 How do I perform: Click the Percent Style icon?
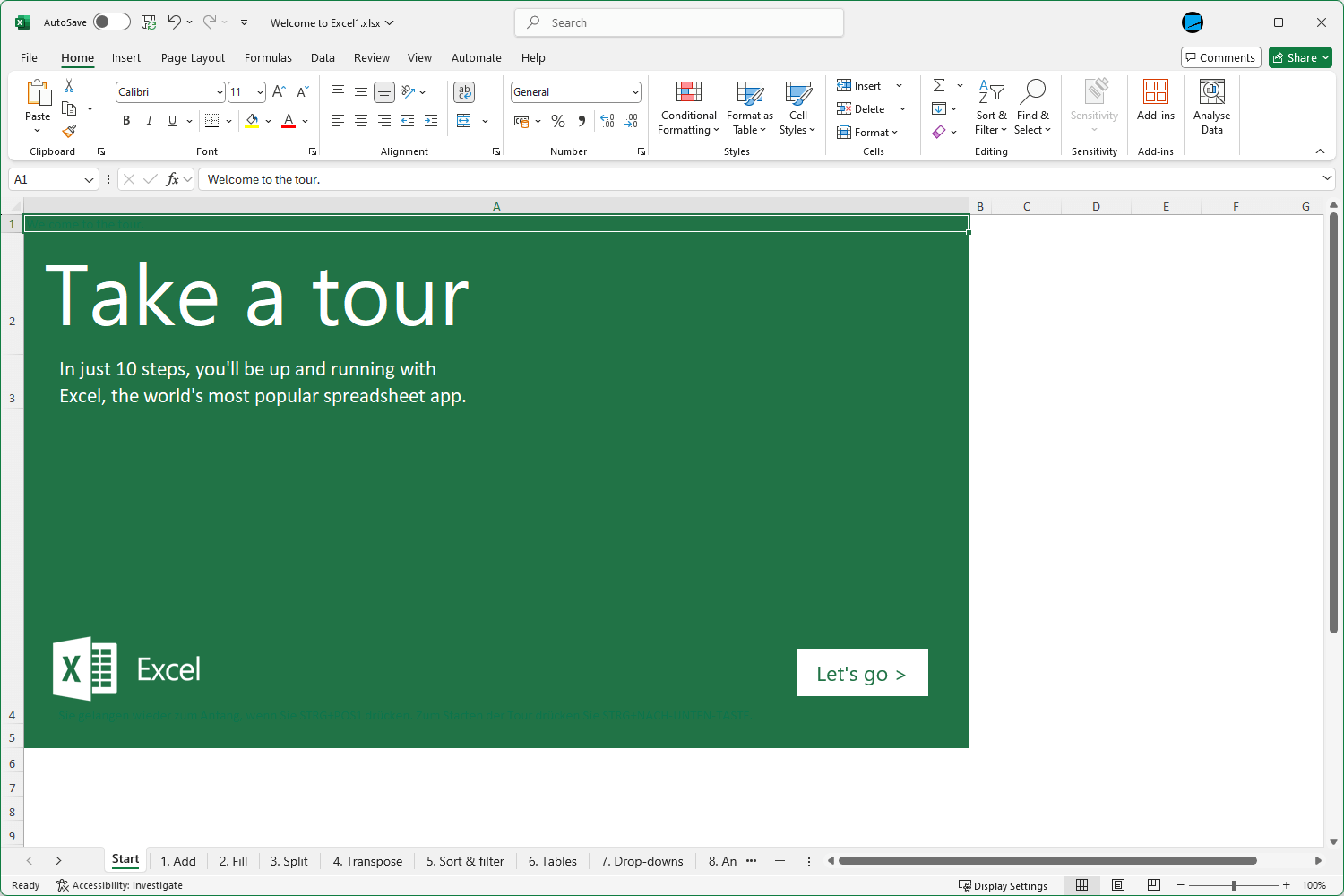point(557,121)
